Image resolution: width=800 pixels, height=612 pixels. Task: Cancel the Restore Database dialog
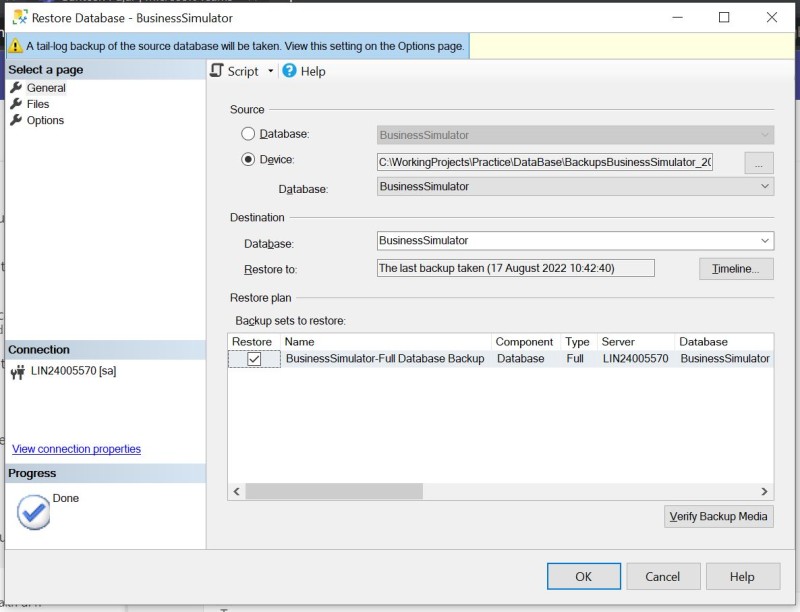pyautogui.click(x=663, y=576)
